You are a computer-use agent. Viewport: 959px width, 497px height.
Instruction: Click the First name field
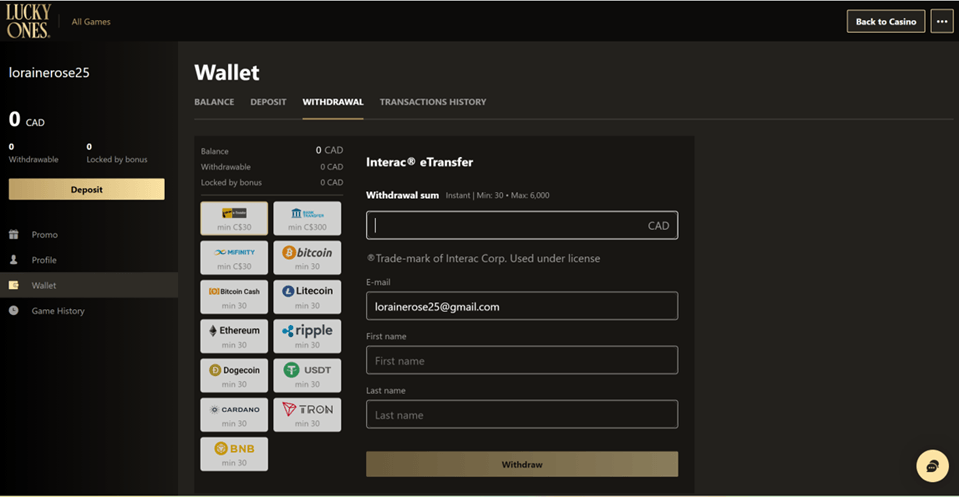click(x=522, y=360)
